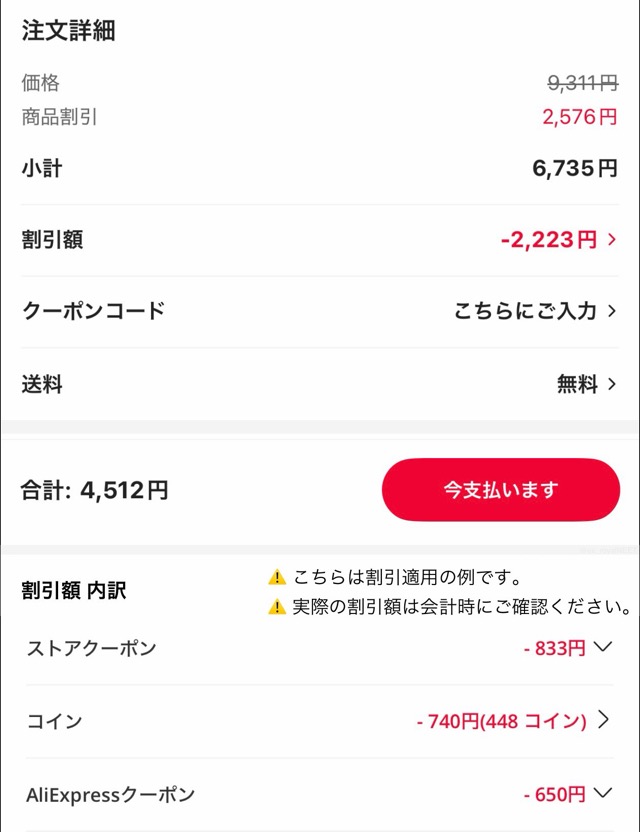Select the -2,223円 discount amount
Screen dimensions: 640x832
549,240
